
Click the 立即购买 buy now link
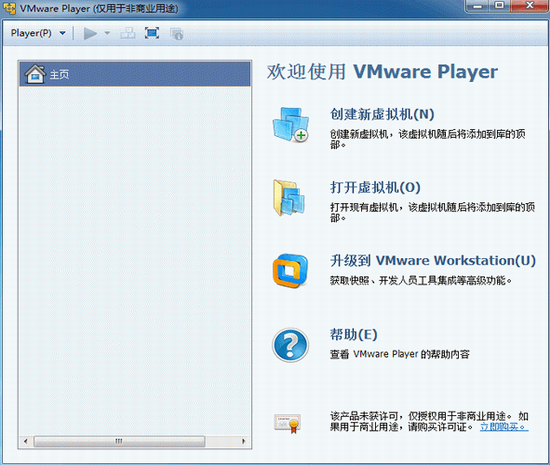point(504,427)
